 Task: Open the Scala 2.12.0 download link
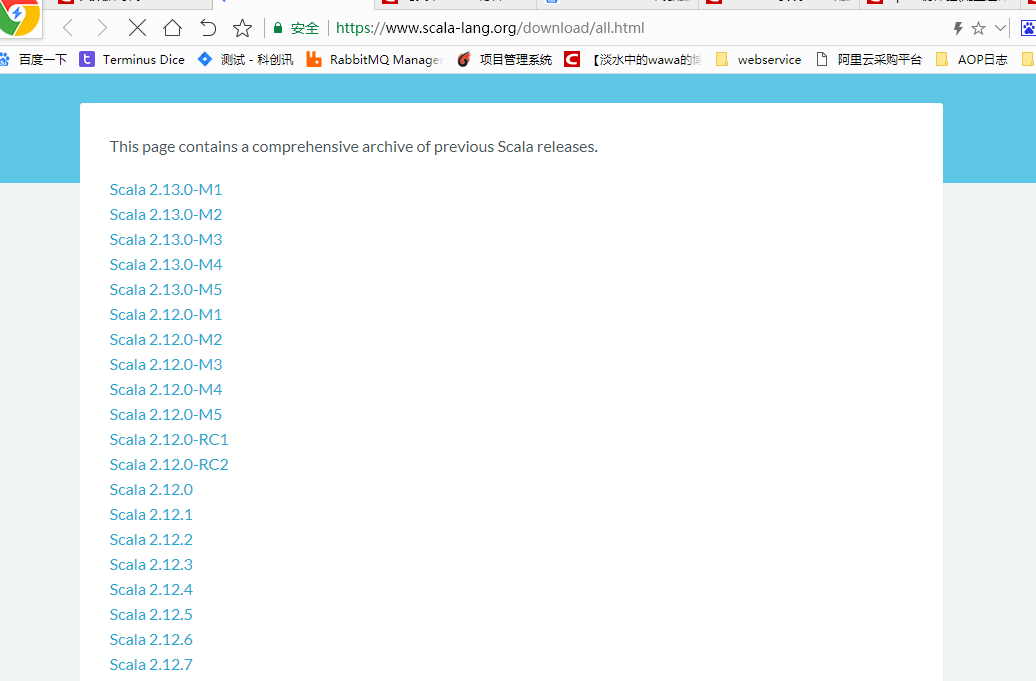[x=151, y=489]
